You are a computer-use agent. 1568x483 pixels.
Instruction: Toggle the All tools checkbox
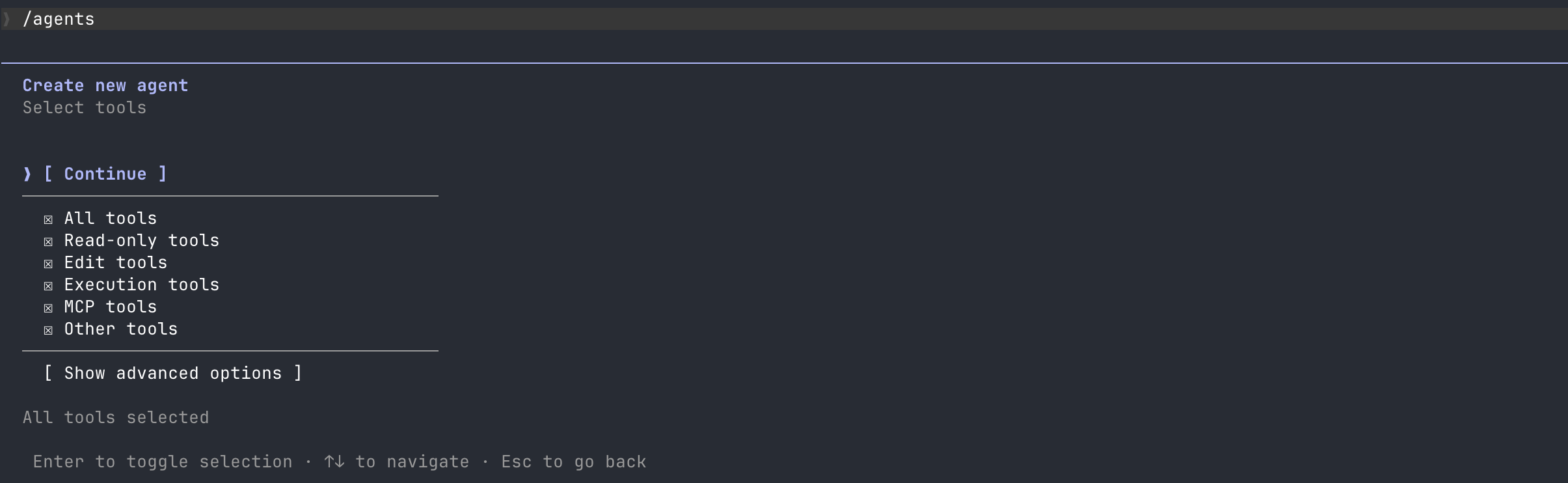pos(48,219)
